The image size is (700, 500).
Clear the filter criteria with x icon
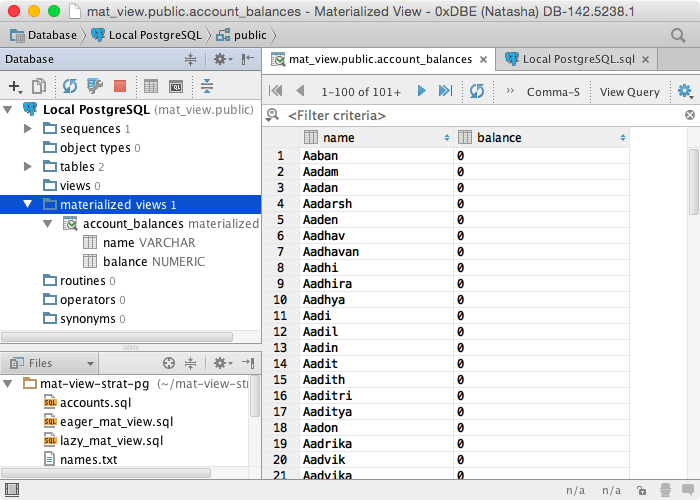point(690,115)
